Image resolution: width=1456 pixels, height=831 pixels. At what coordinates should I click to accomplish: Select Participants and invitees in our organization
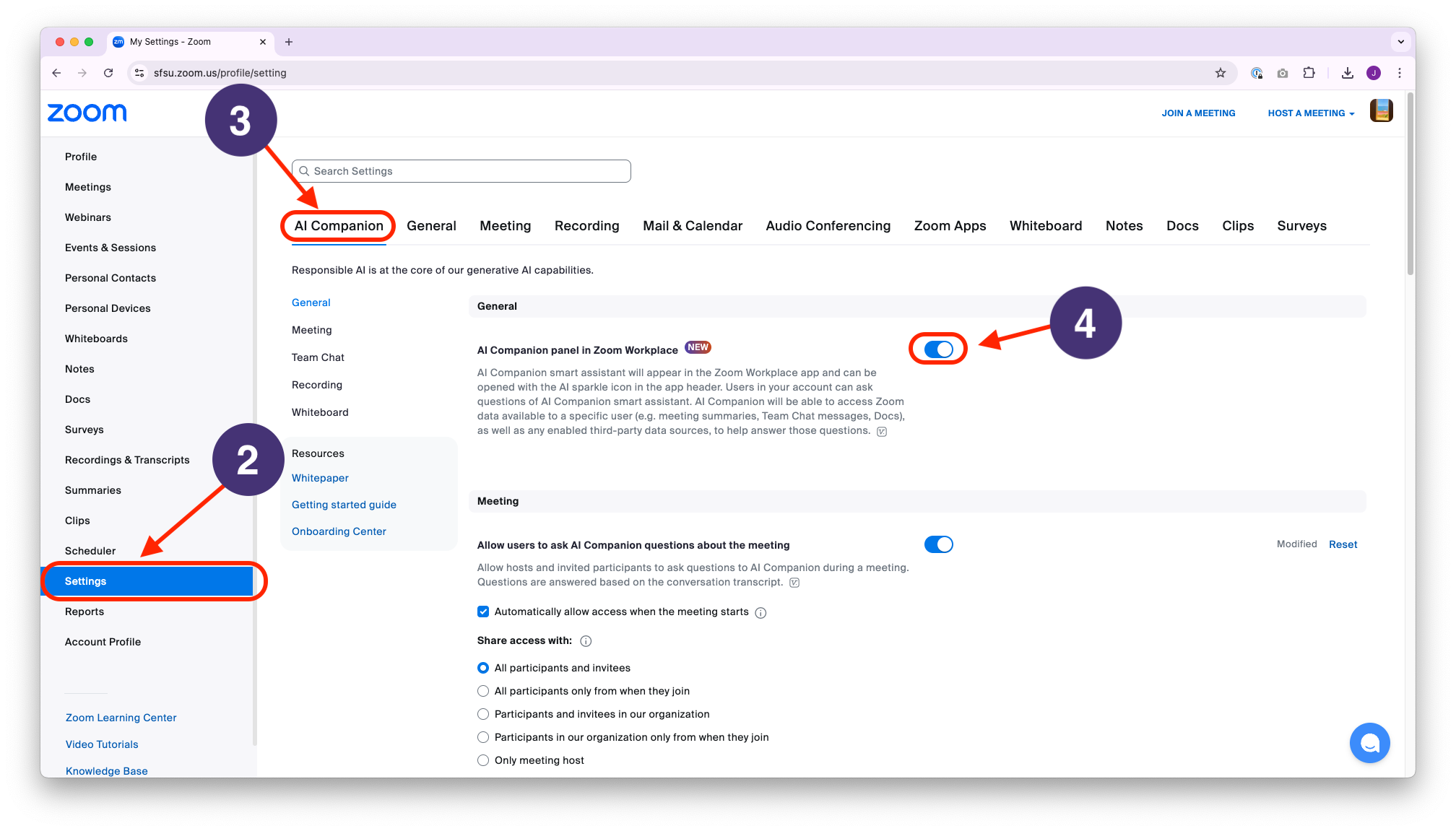click(x=483, y=714)
